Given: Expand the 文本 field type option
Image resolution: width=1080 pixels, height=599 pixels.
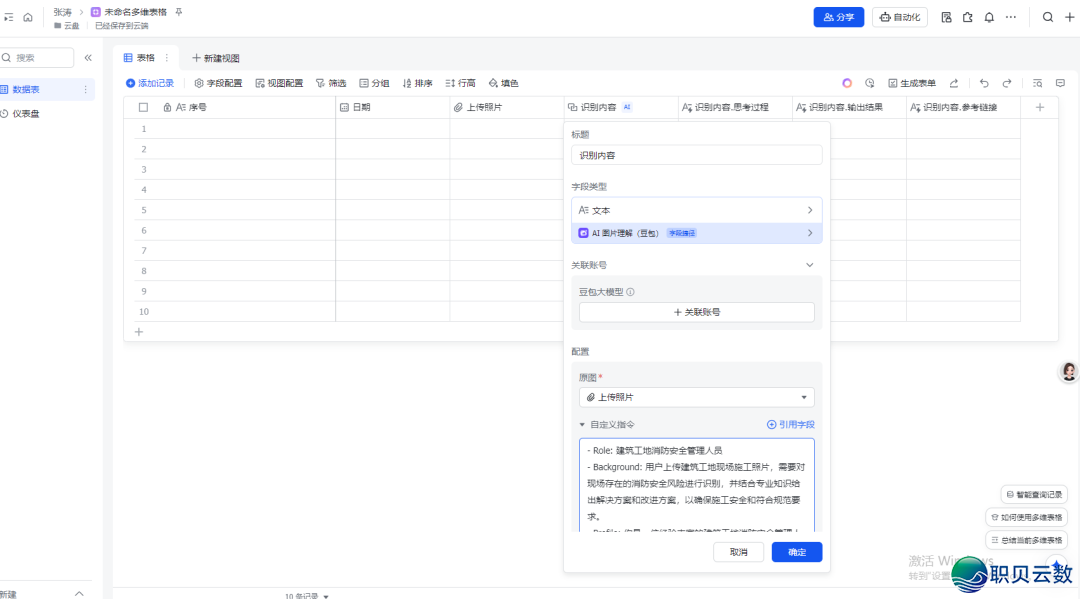Looking at the screenshot, I should (696, 210).
